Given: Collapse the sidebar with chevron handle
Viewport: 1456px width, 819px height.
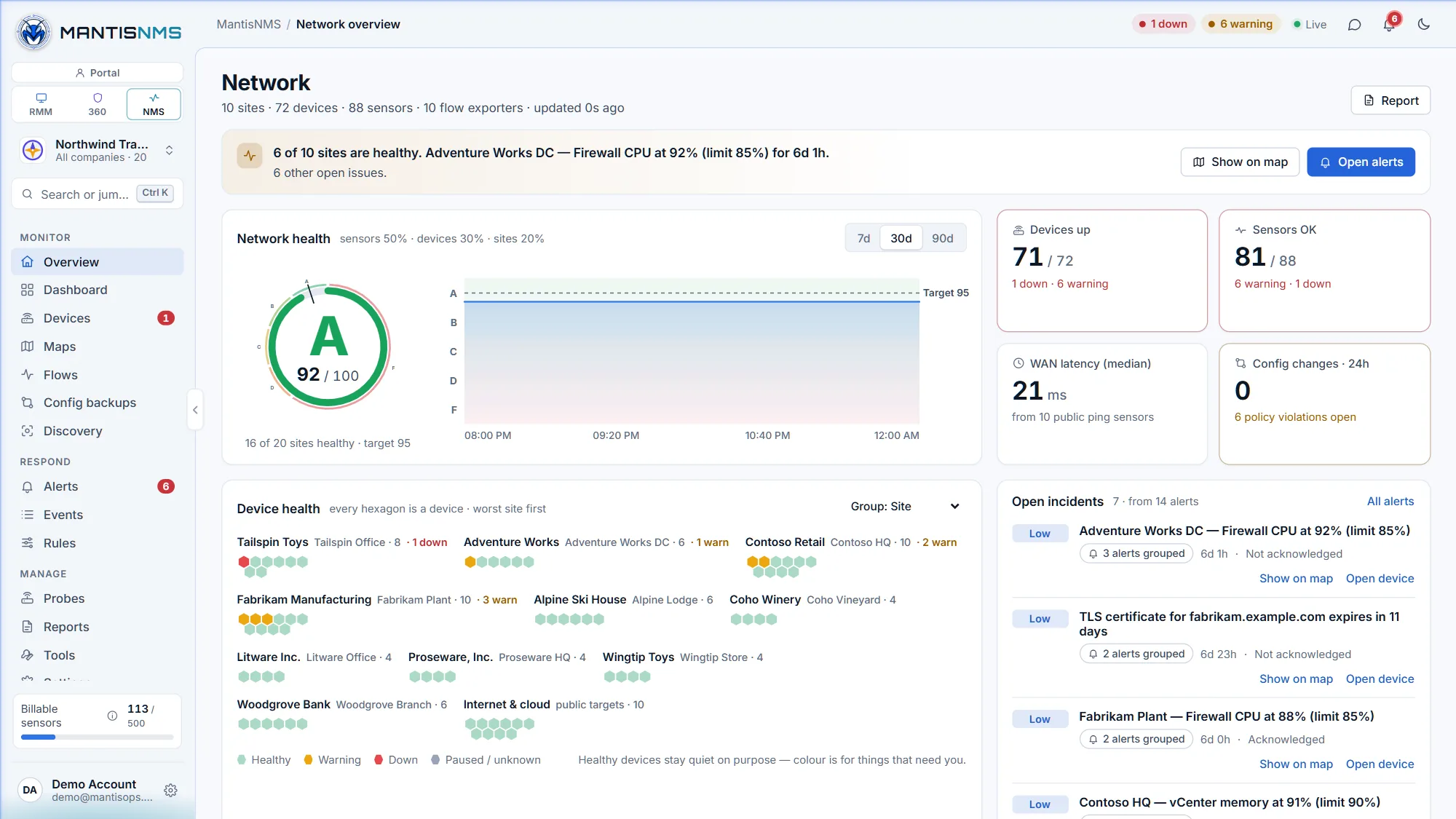Looking at the screenshot, I should coord(195,410).
